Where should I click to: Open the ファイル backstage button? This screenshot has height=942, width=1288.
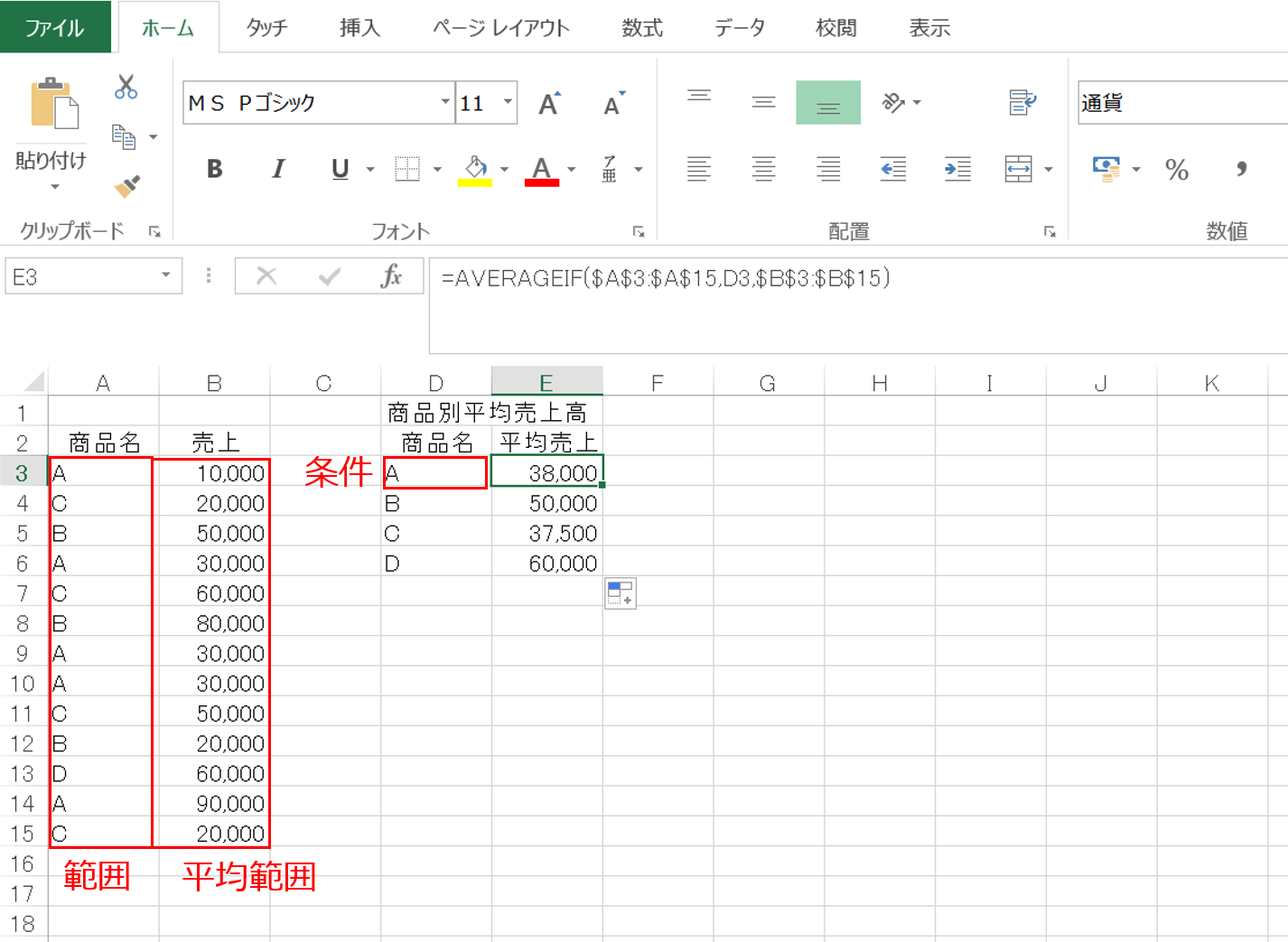pyautogui.click(x=54, y=28)
